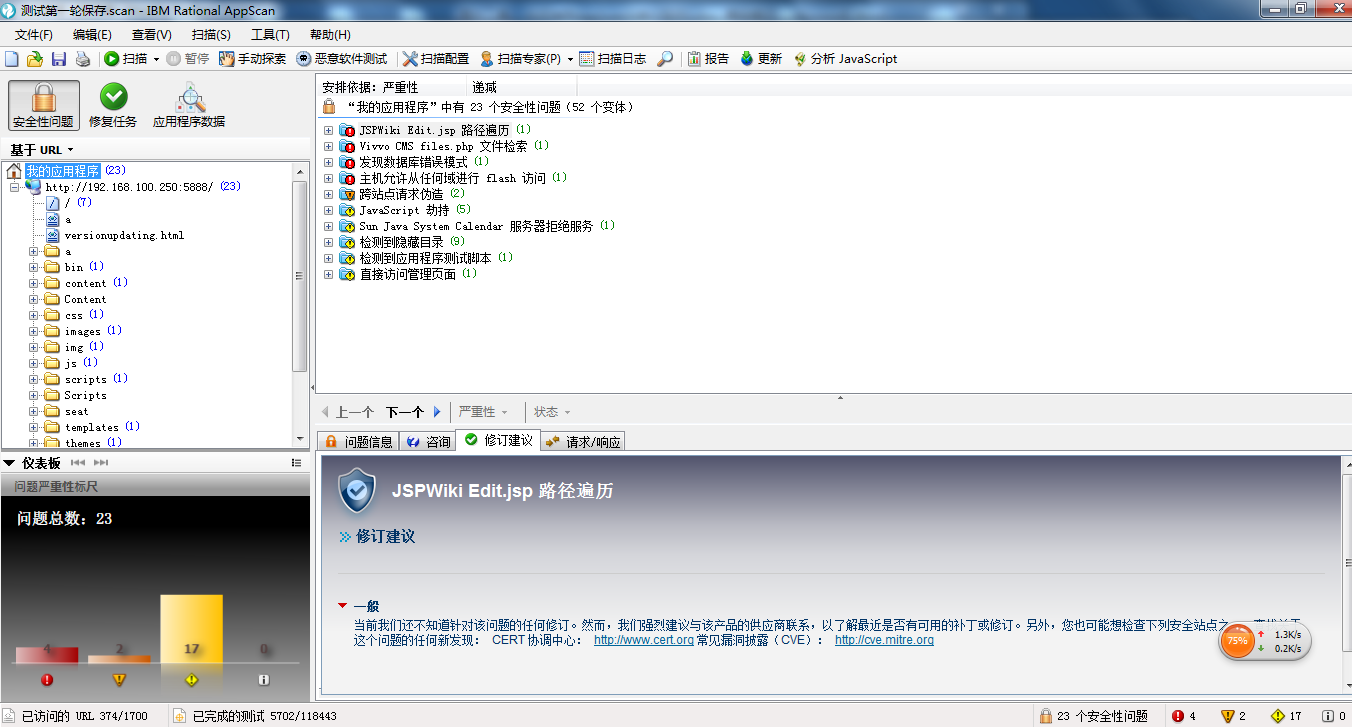The image size is (1352, 727).
Task: Click the print icon in the toolbar
Action: point(83,59)
